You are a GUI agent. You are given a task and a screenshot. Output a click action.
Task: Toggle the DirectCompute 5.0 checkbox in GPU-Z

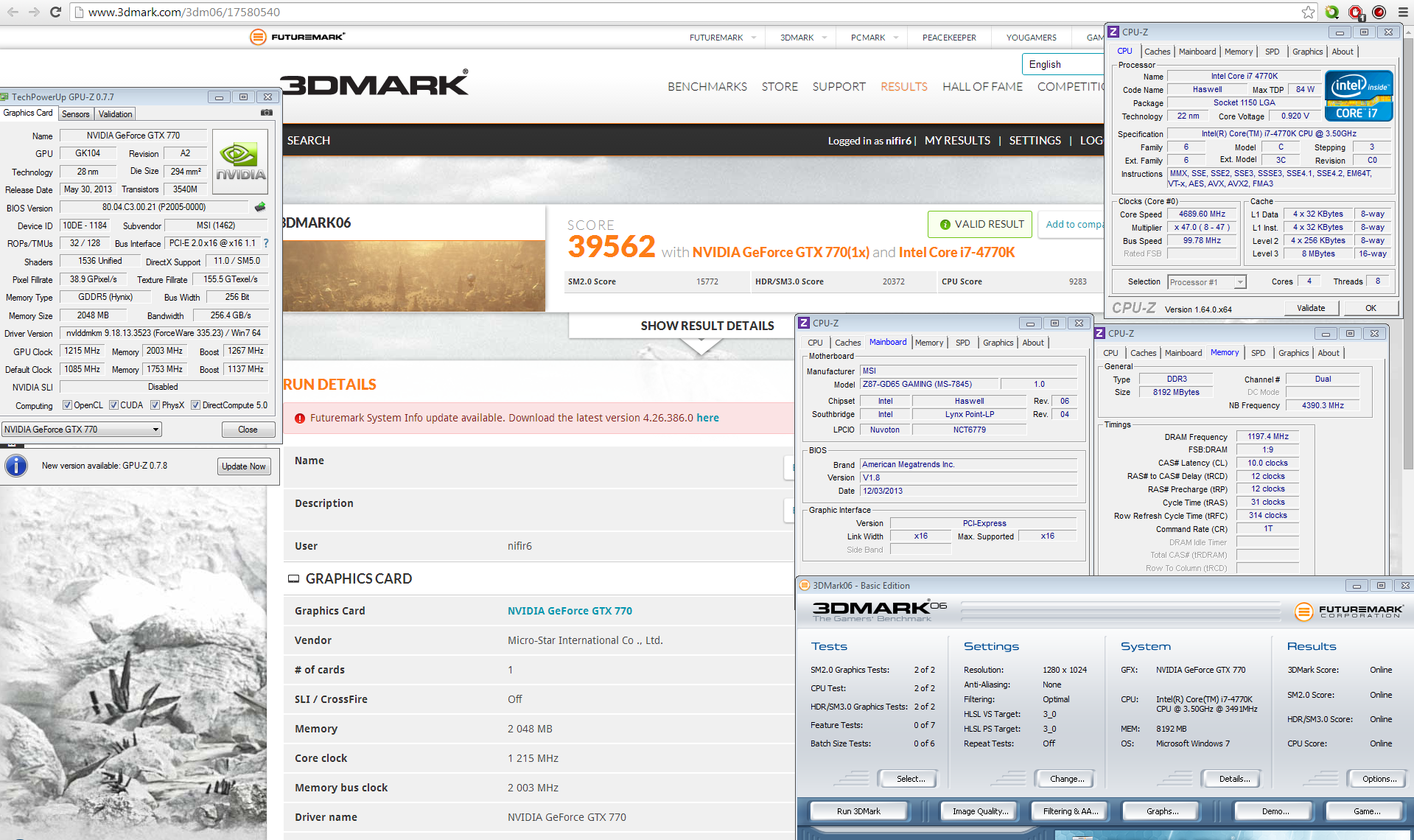tap(195, 405)
